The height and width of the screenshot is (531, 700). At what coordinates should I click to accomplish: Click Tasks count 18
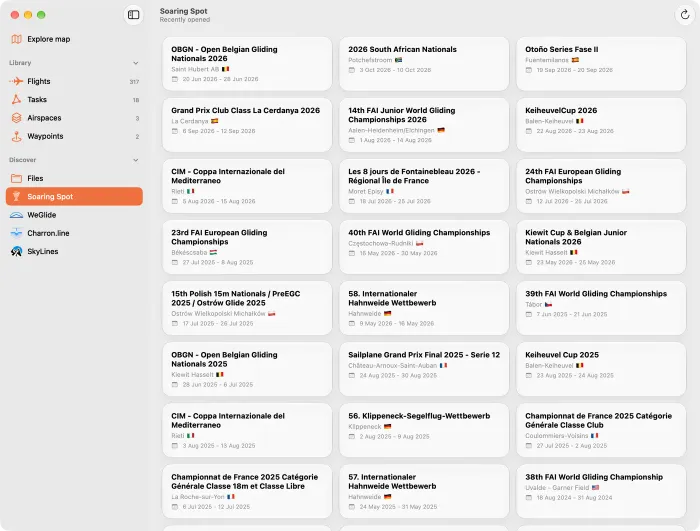tap(136, 100)
